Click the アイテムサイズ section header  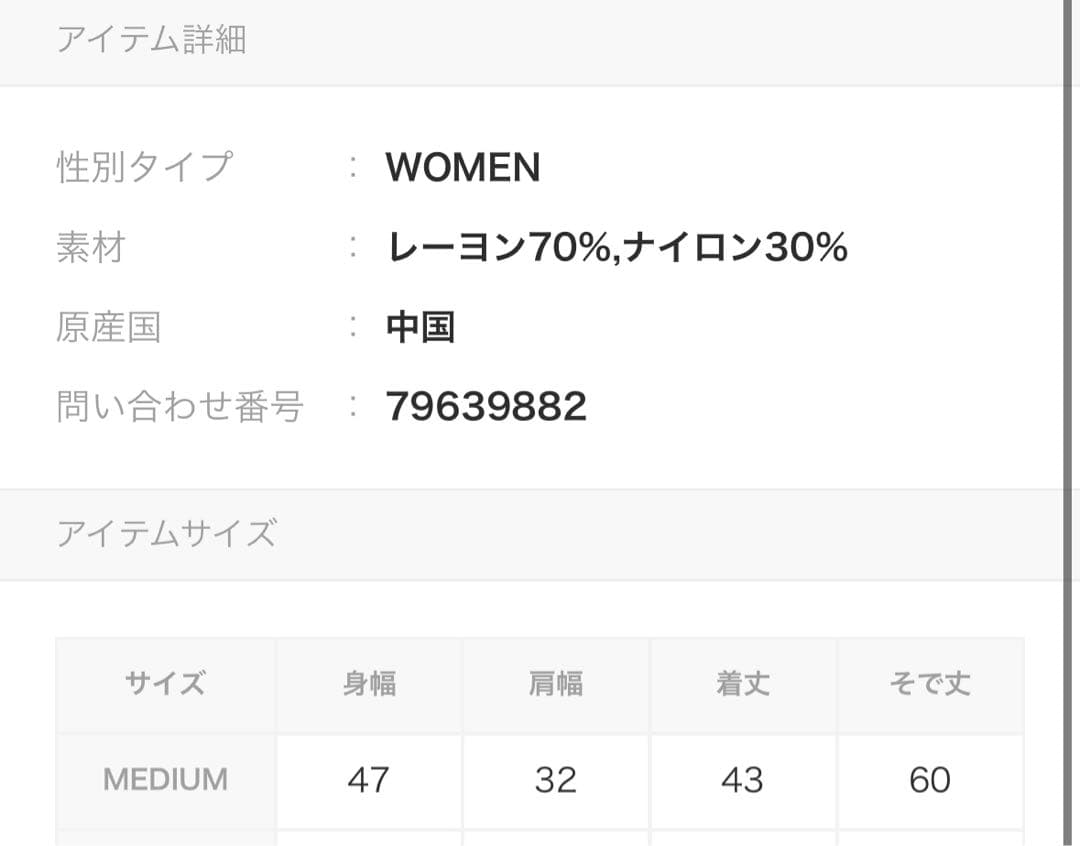point(167,534)
